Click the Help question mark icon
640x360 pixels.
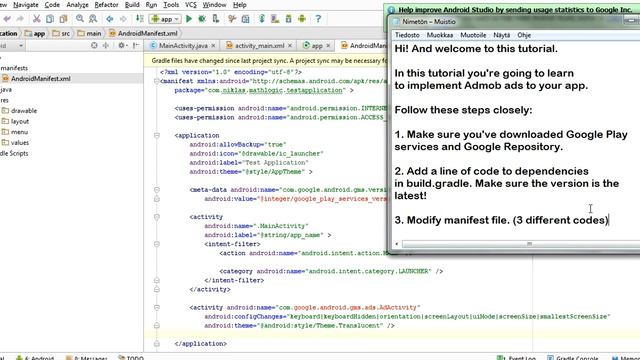click(318, 19)
